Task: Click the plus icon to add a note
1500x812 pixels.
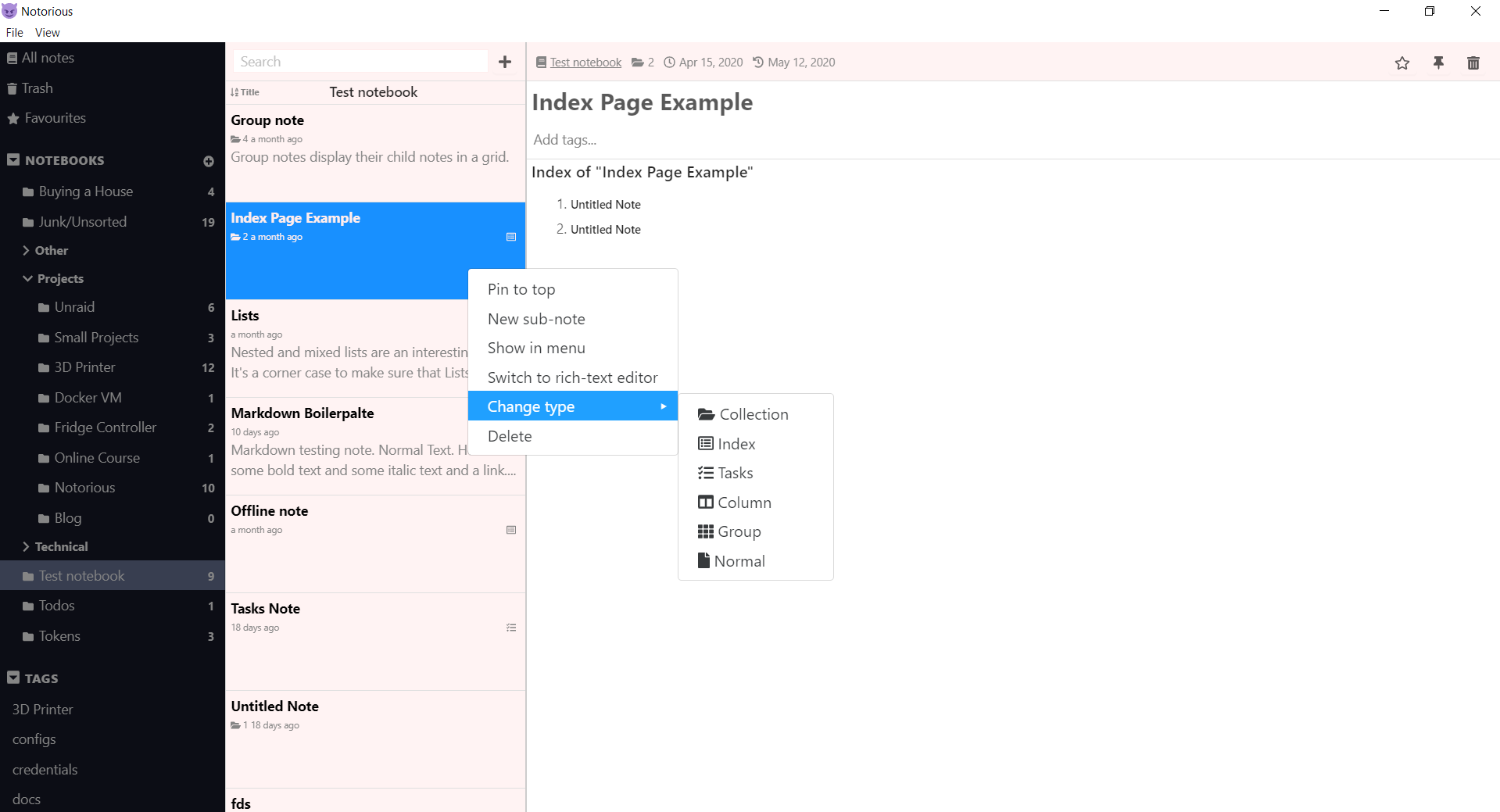Action: (x=505, y=62)
